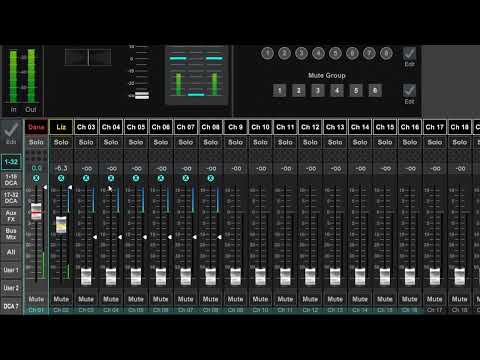Mute channel Ch 12

point(310,299)
